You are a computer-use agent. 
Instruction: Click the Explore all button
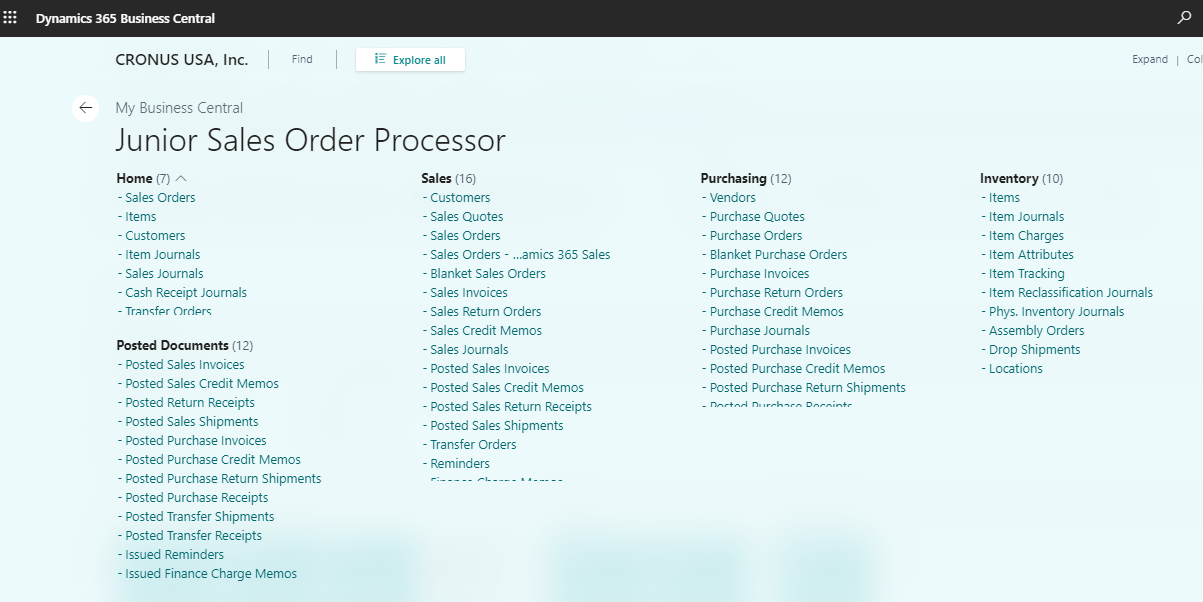pyautogui.click(x=410, y=60)
